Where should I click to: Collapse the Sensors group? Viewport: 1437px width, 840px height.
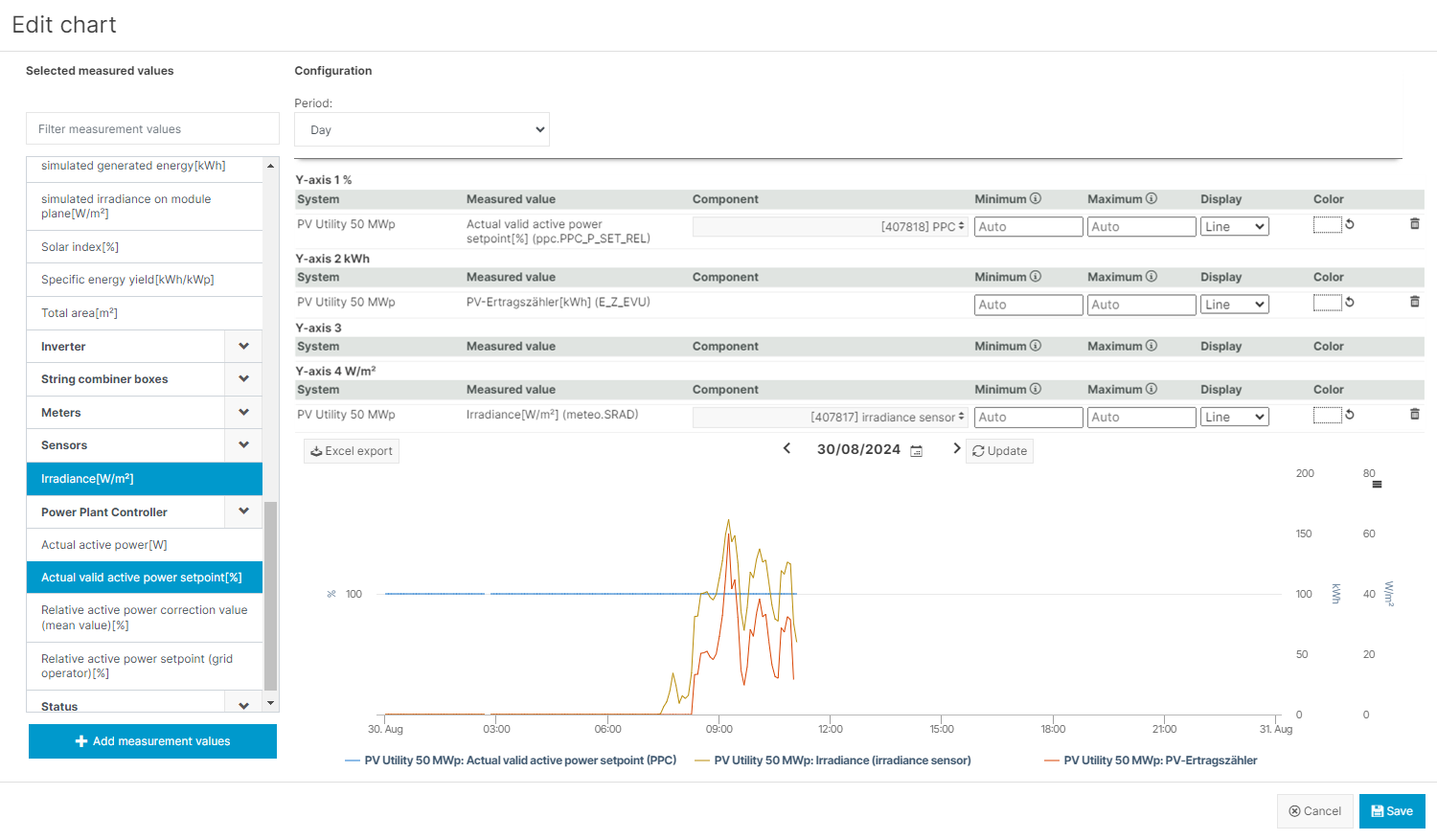click(243, 445)
